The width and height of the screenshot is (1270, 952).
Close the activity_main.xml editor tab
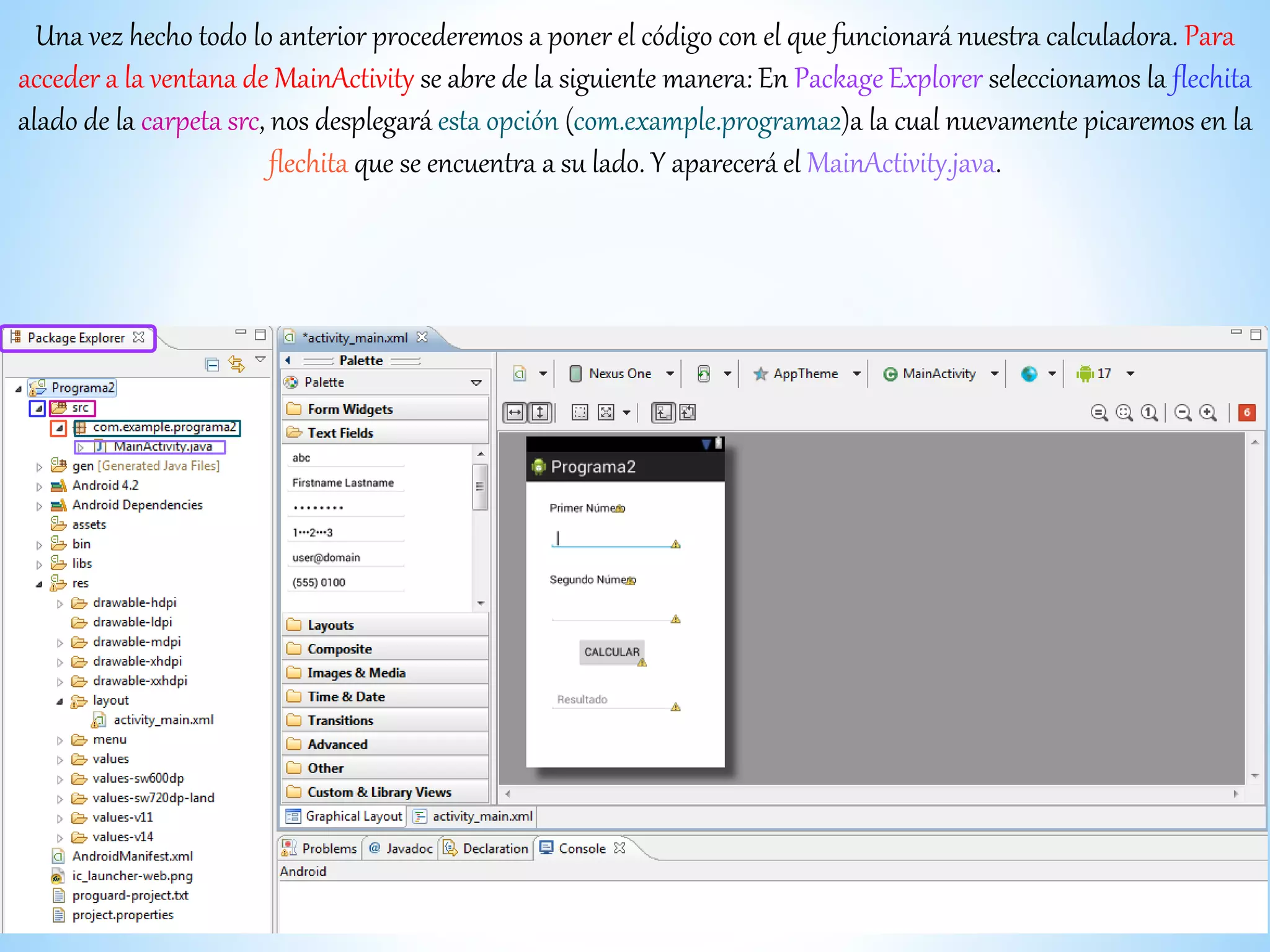pyautogui.click(x=422, y=337)
